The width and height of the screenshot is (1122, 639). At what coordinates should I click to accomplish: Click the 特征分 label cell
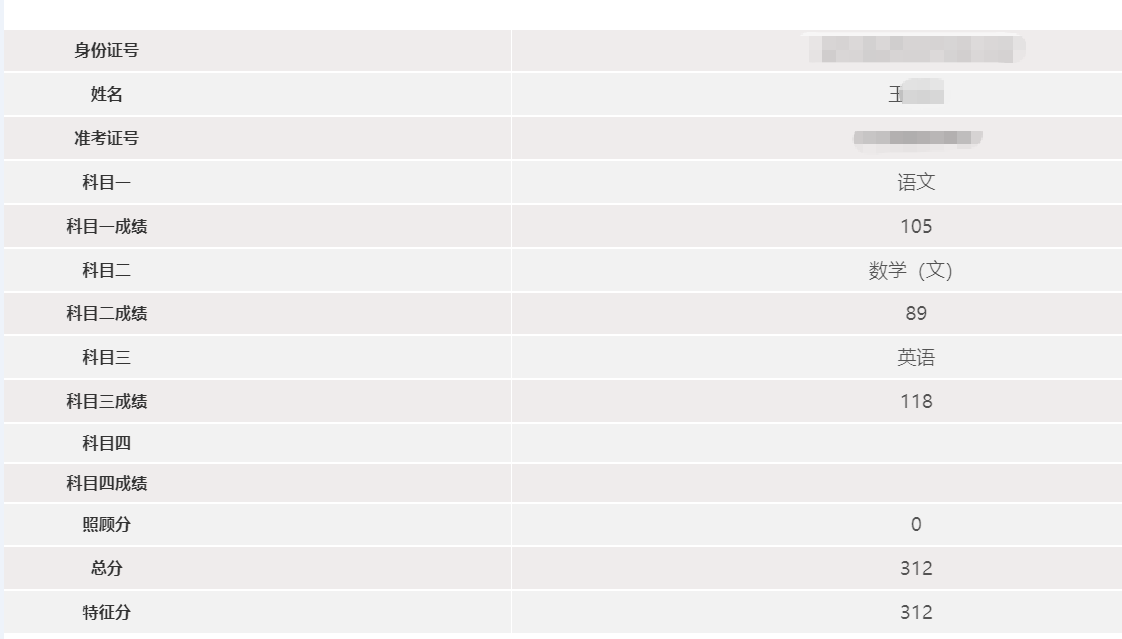tap(106, 613)
